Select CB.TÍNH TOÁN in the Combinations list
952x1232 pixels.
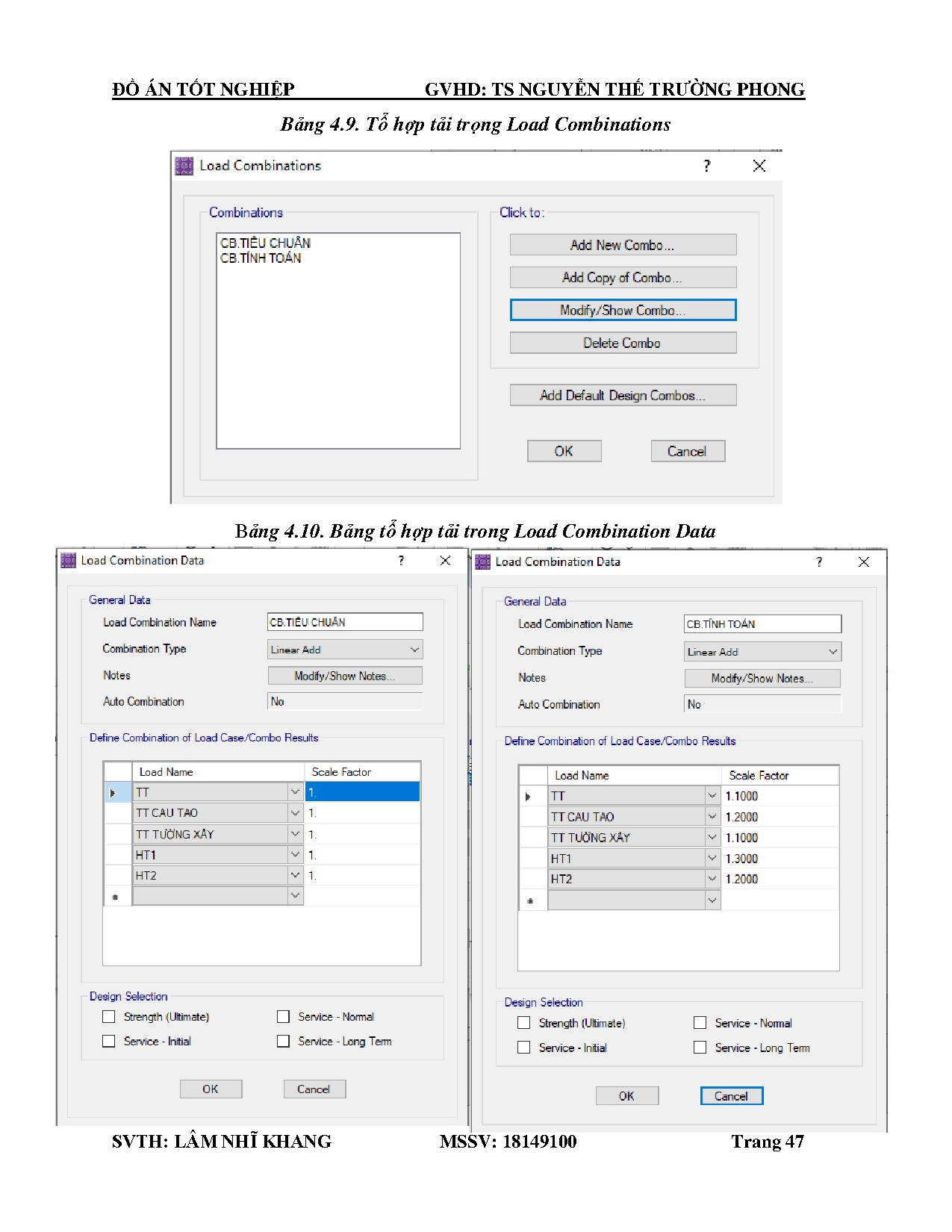[x=261, y=258]
